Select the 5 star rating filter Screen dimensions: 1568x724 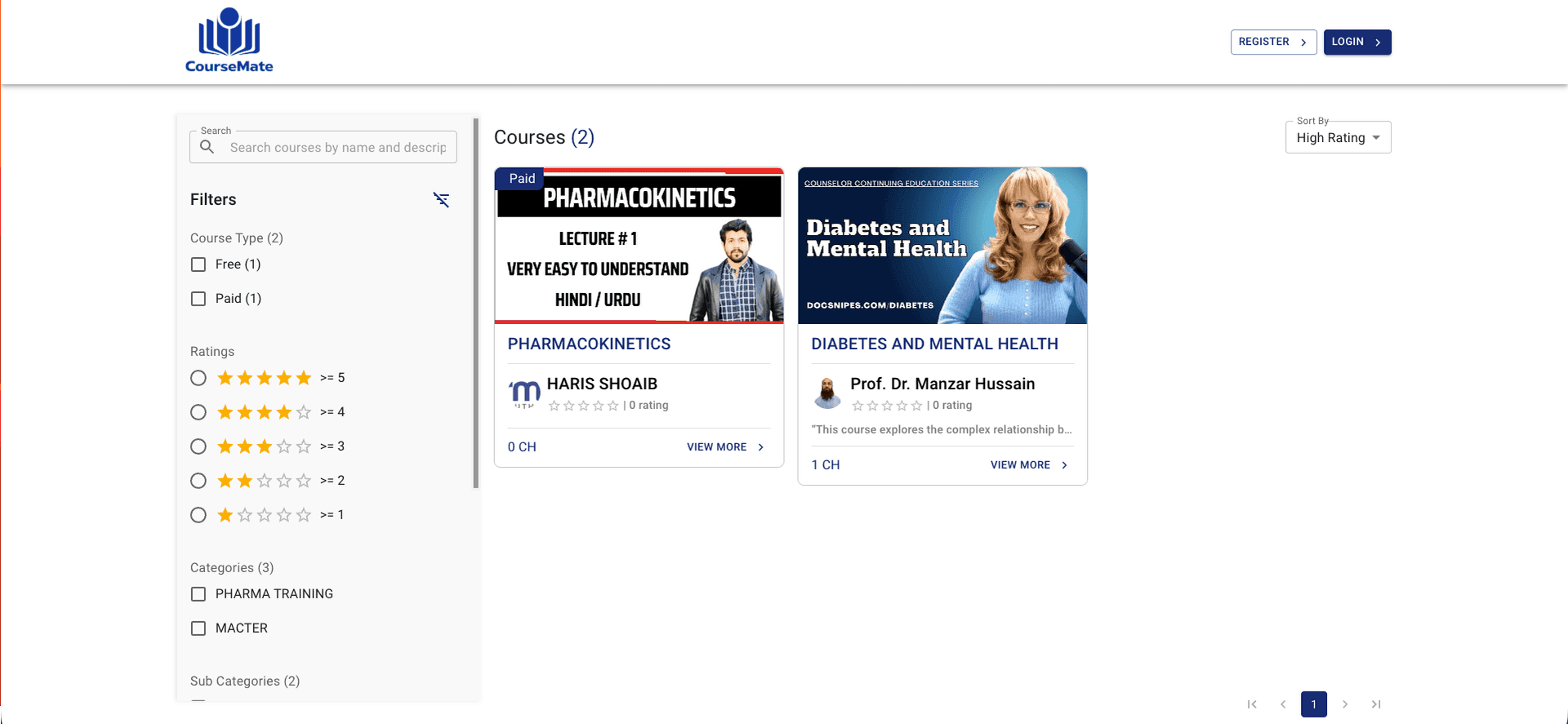coord(198,378)
